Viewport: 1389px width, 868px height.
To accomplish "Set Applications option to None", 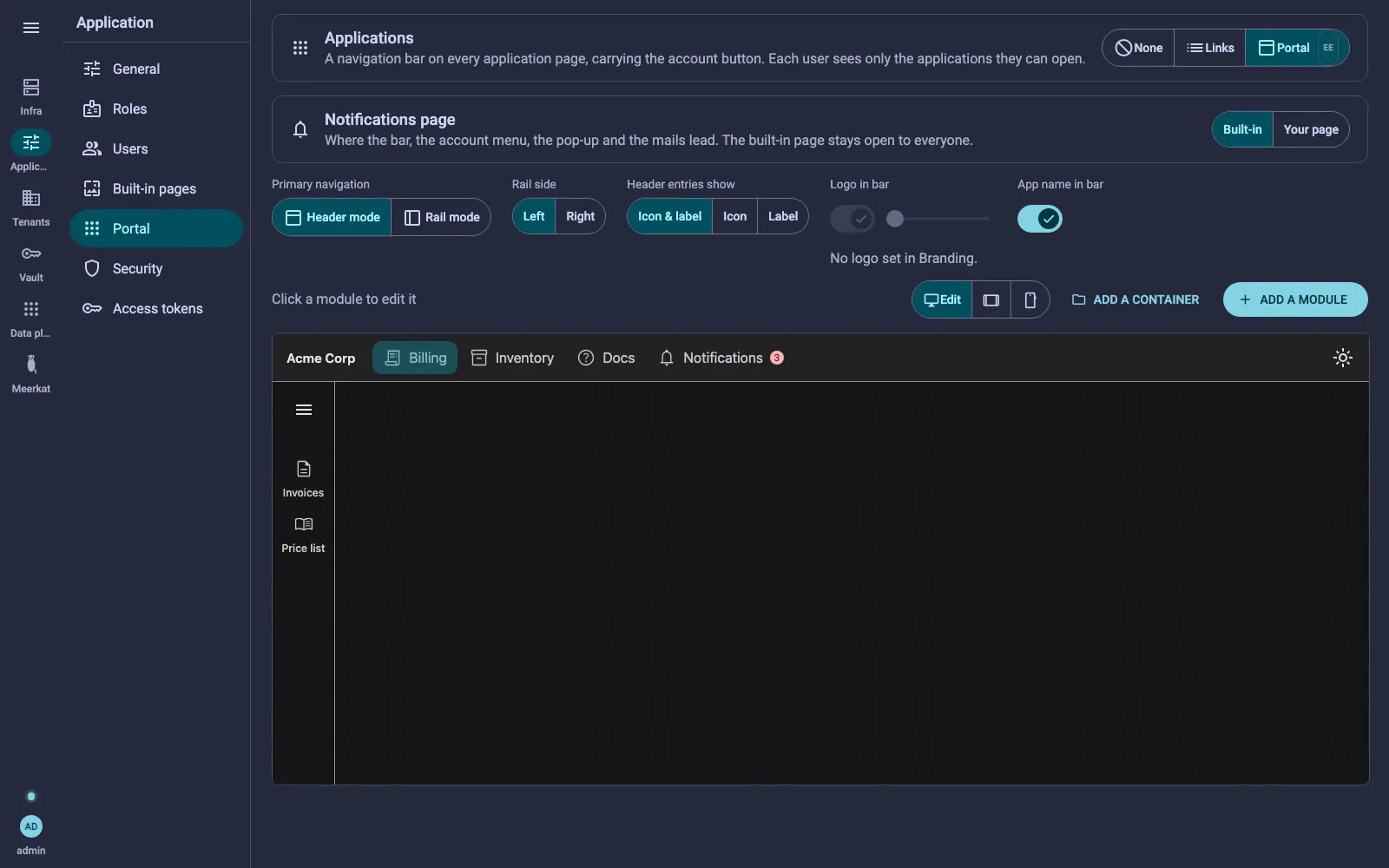I will [x=1138, y=48].
